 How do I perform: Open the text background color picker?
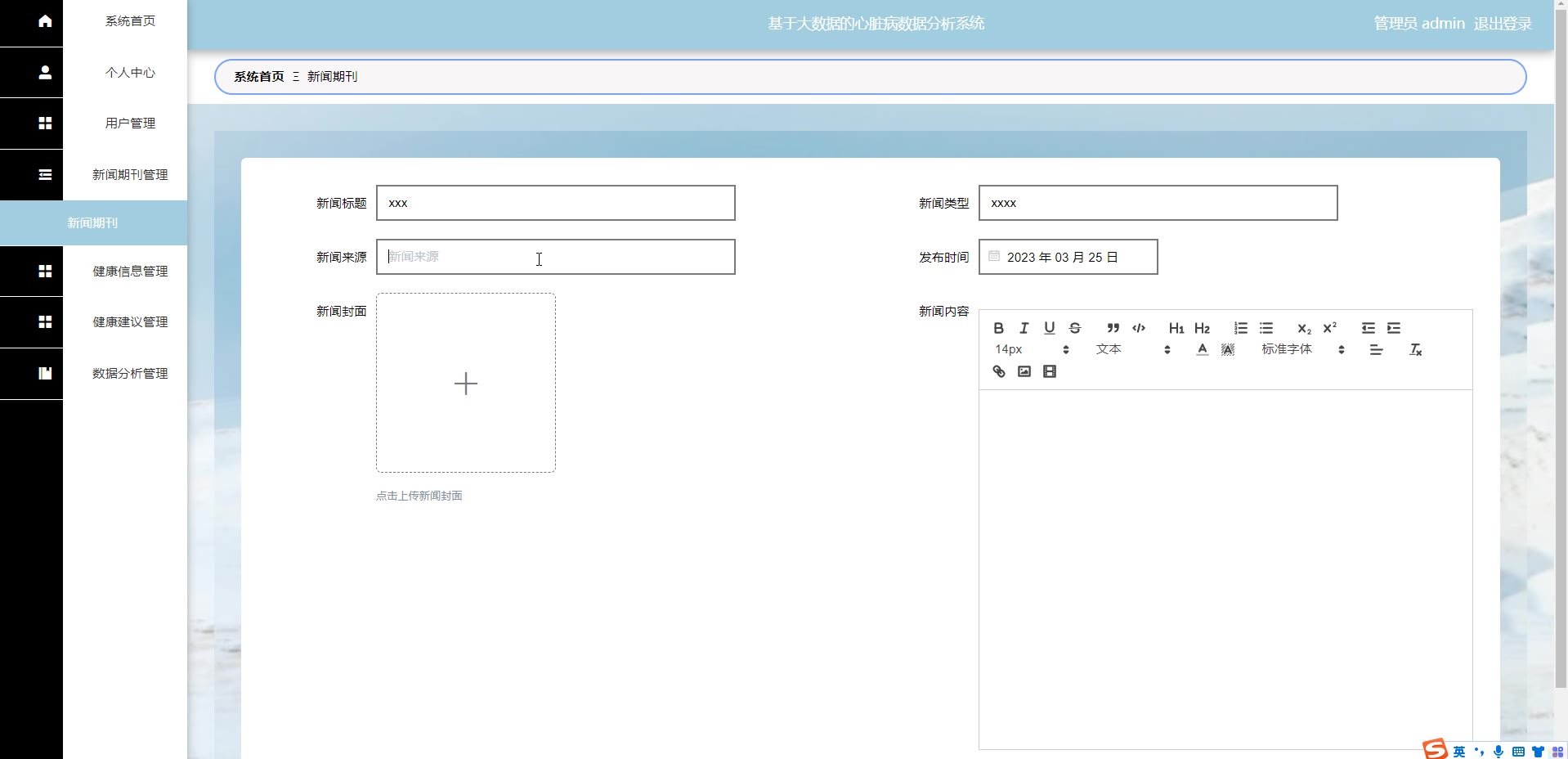pyautogui.click(x=1228, y=350)
